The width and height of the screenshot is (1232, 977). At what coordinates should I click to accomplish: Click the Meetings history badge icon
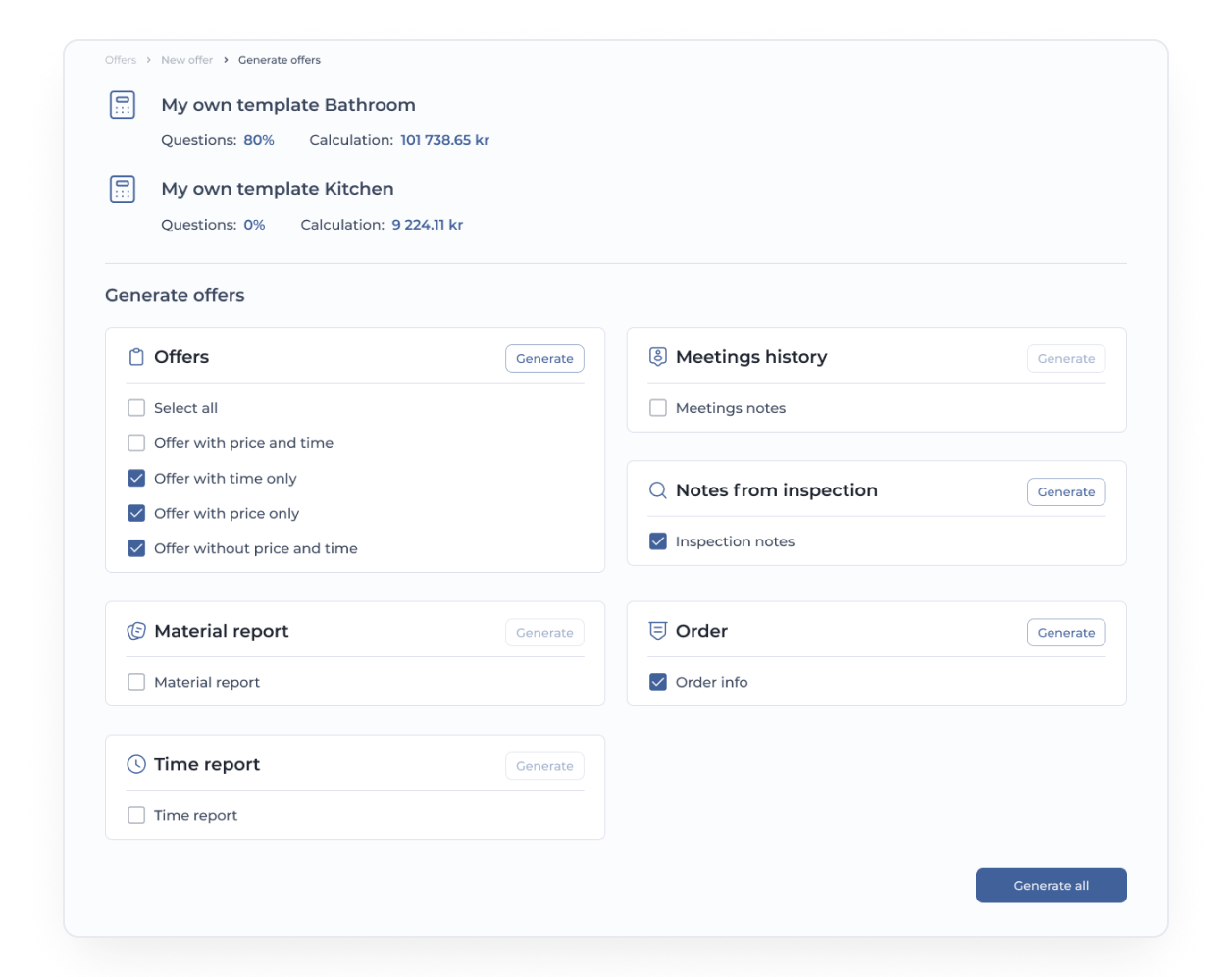click(x=658, y=357)
